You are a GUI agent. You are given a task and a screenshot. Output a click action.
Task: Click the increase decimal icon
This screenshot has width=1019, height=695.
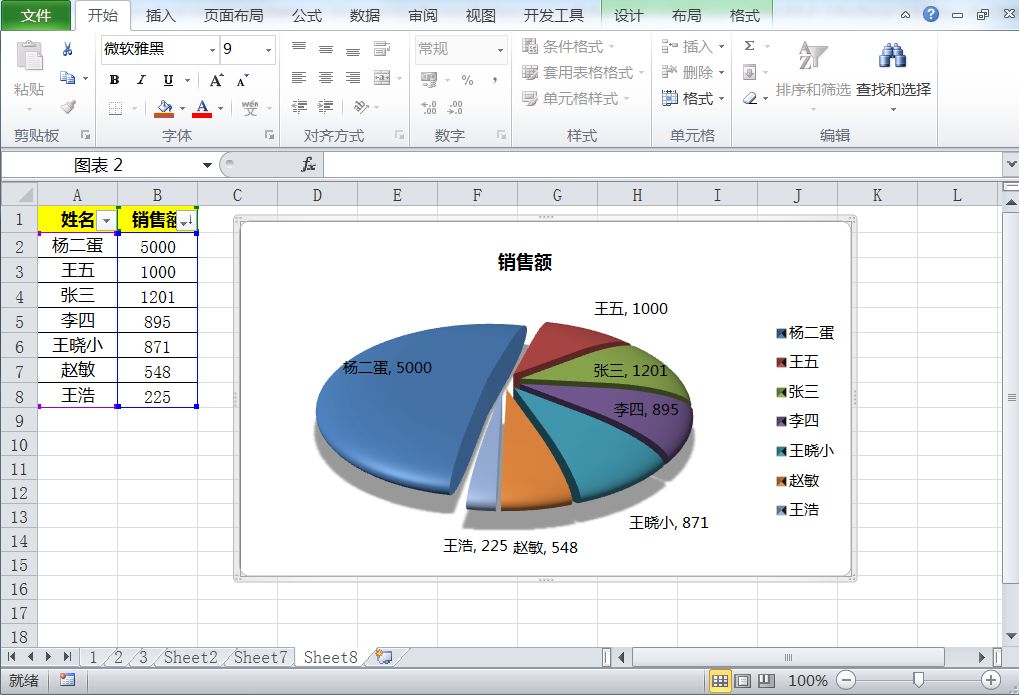click(x=429, y=107)
